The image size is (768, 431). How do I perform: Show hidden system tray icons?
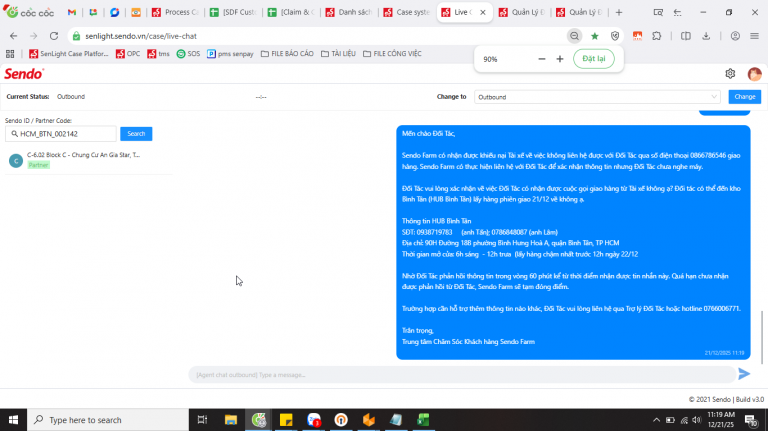(x=656, y=420)
